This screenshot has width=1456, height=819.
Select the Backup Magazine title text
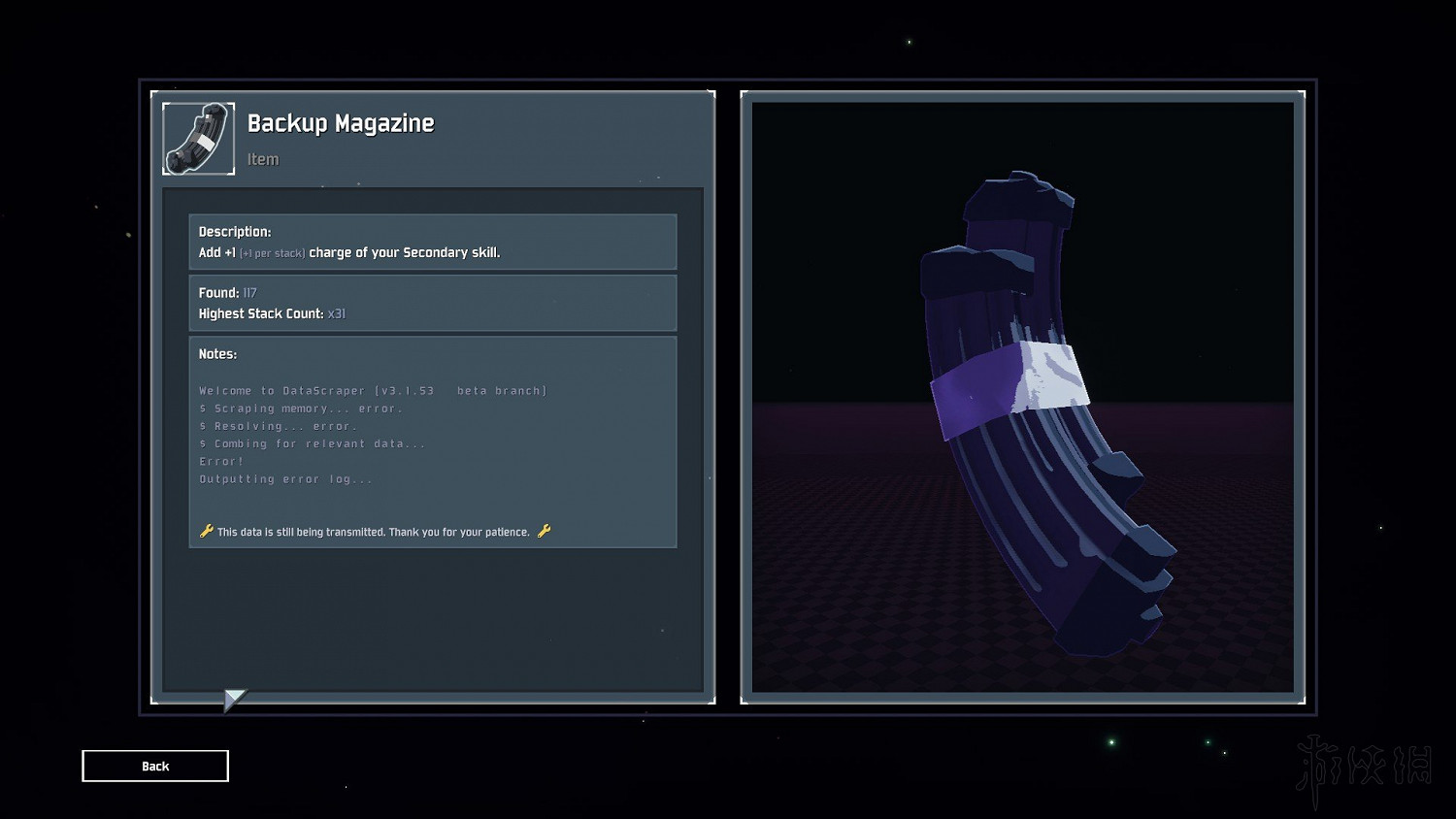click(x=340, y=123)
